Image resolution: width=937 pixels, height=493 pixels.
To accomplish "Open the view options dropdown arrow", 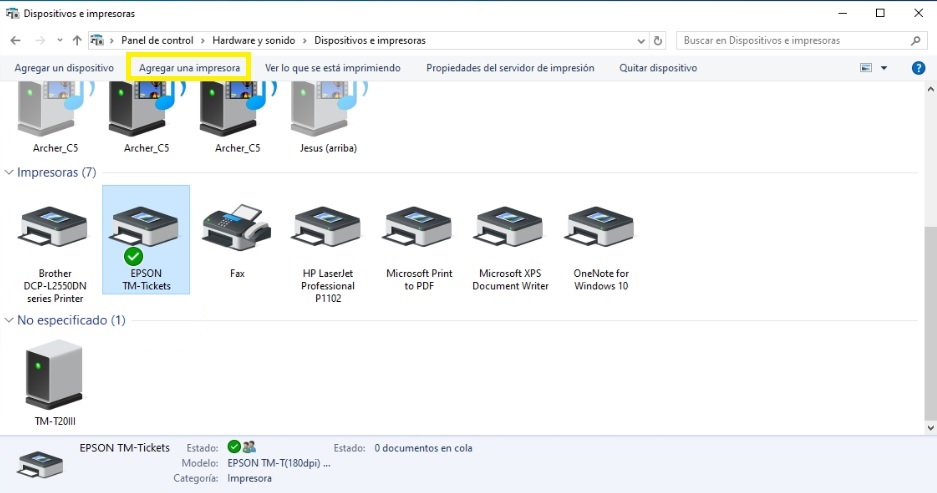I will (x=884, y=68).
